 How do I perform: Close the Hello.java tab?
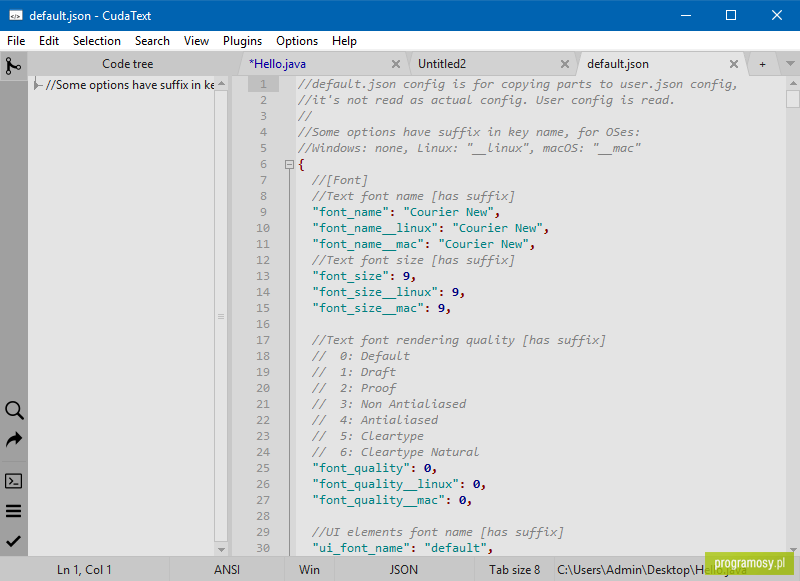[395, 64]
